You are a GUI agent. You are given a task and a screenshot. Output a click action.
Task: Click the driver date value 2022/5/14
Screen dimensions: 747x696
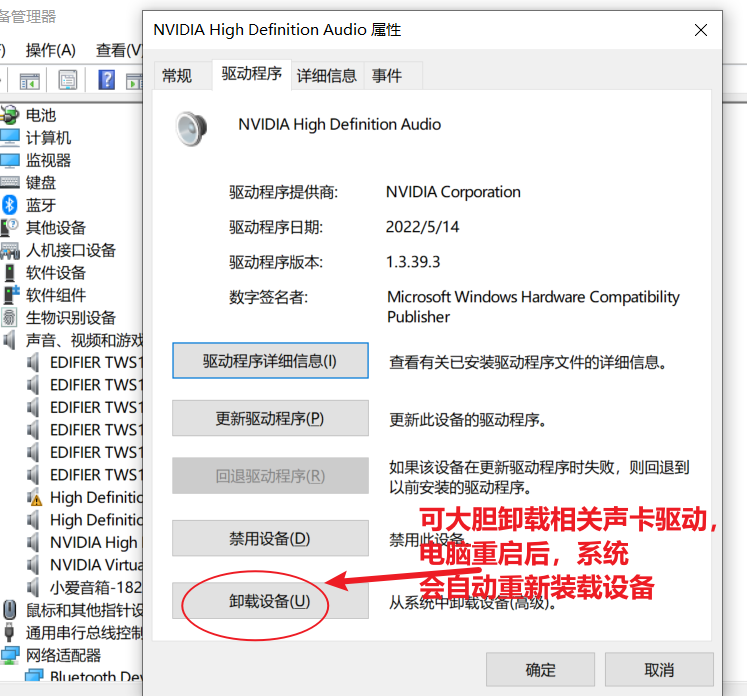coord(423,227)
